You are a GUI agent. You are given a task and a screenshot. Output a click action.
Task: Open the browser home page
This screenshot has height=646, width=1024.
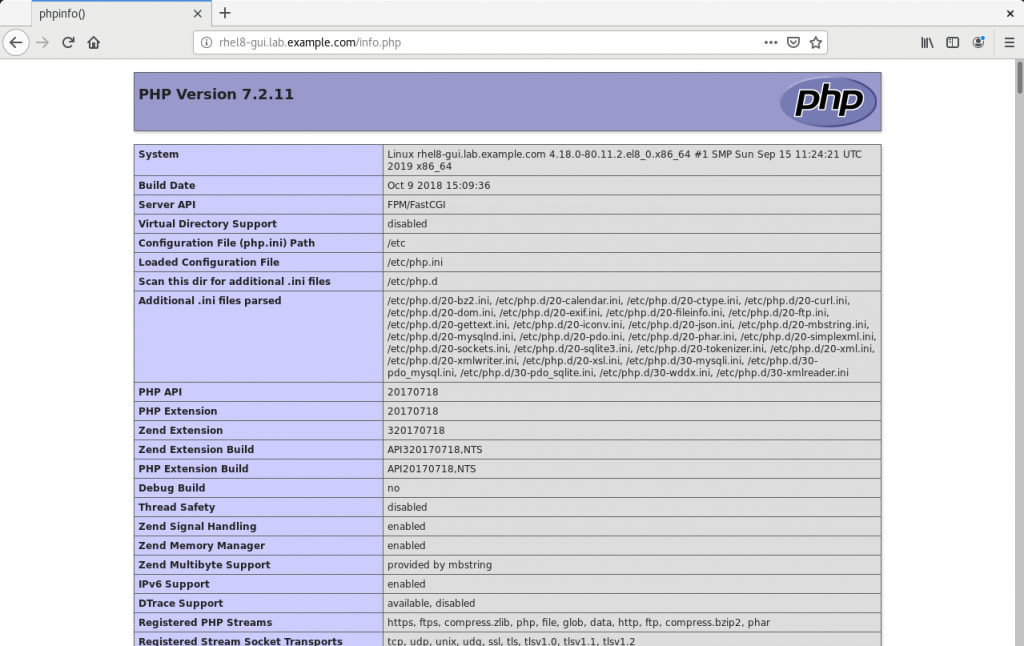(x=93, y=42)
